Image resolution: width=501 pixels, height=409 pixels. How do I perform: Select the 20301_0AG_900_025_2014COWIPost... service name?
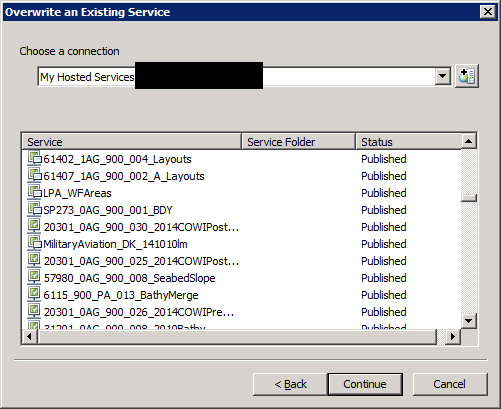(x=141, y=261)
